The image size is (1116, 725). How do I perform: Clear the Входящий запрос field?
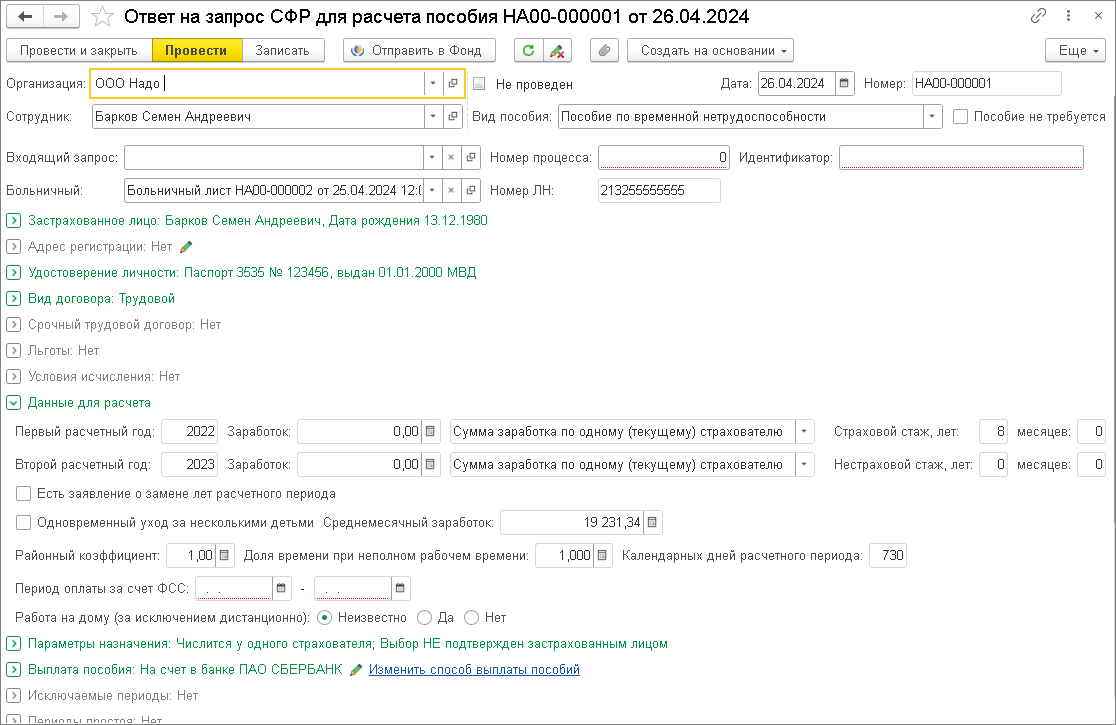pos(451,157)
